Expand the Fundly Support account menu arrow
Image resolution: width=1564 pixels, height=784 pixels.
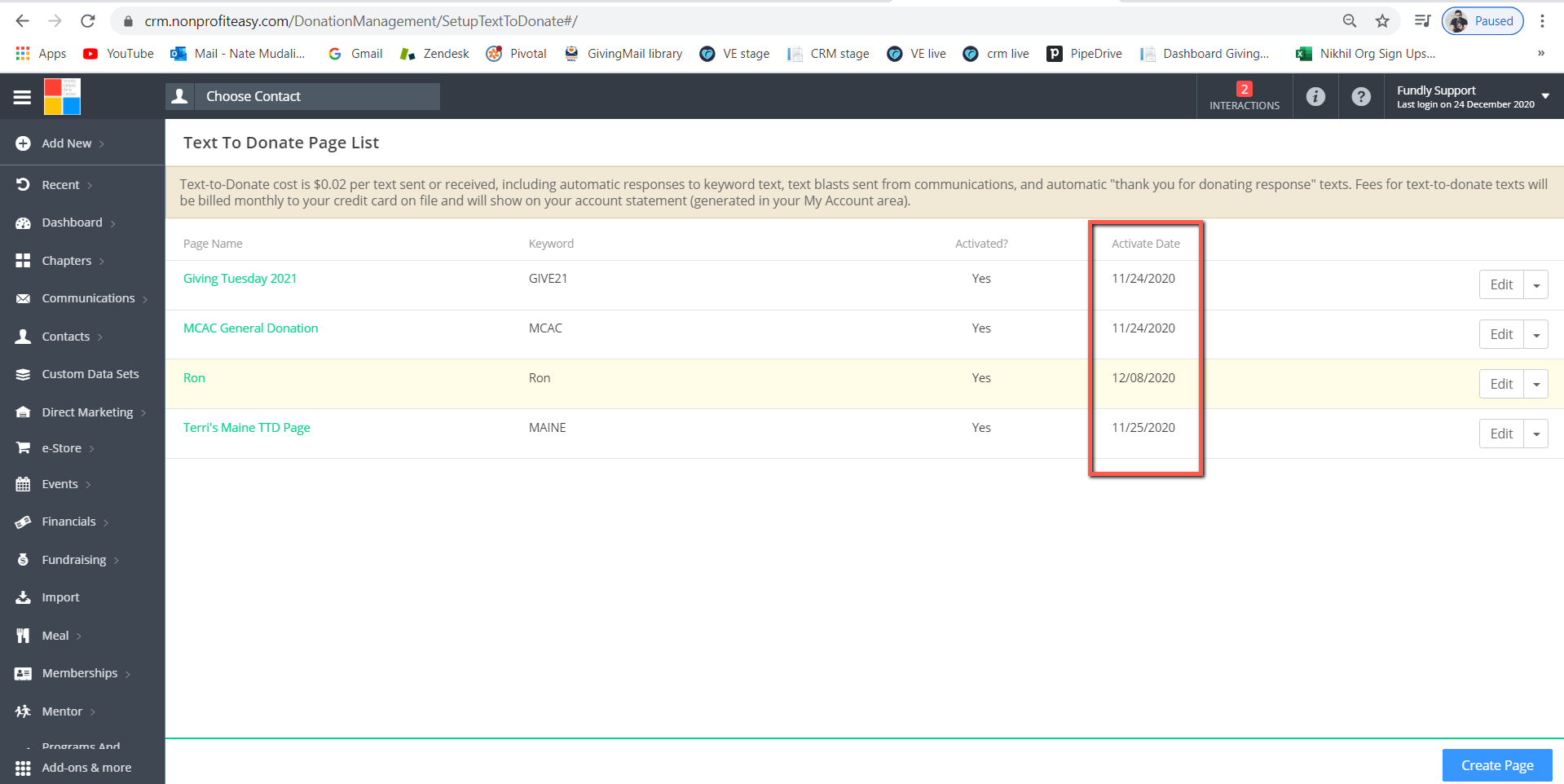pos(1545,96)
